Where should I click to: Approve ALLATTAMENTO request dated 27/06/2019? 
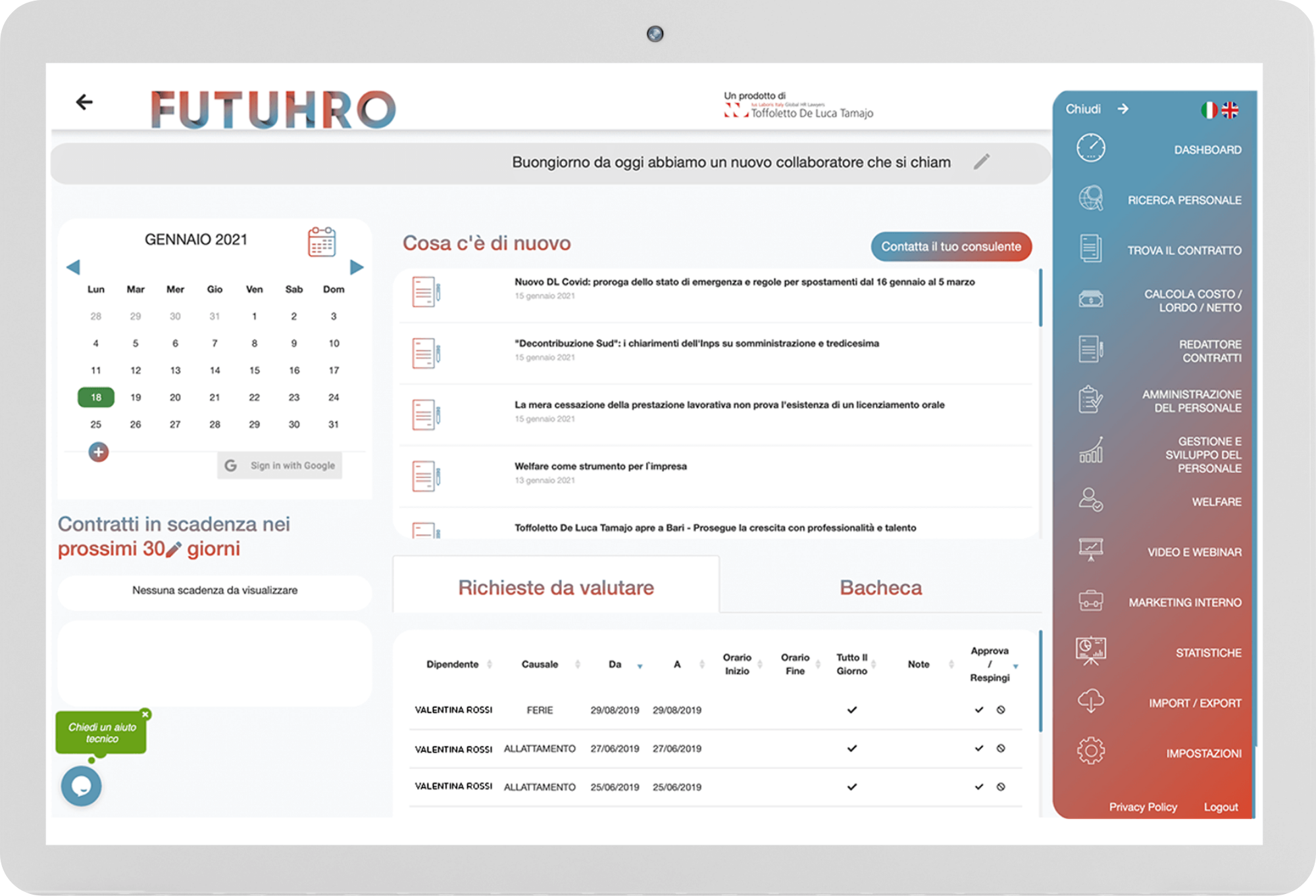pyautogui.click(x=979, y=748)
